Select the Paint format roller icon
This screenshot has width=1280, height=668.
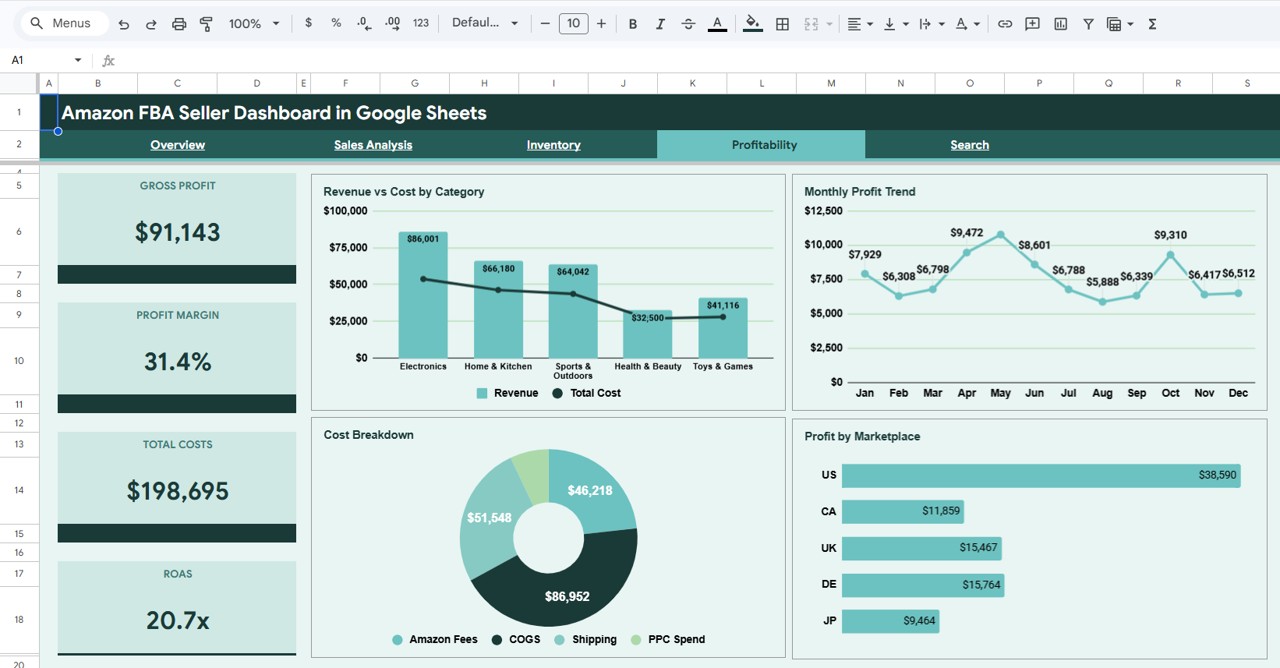click(x=206, y=23)
